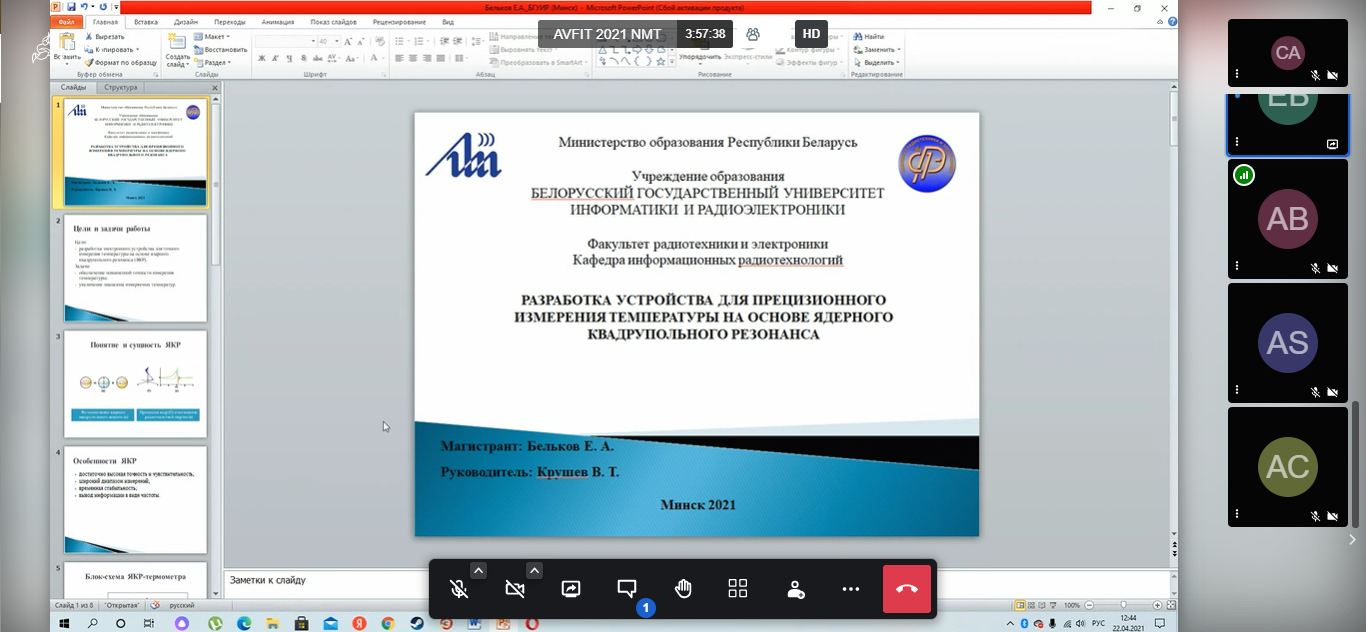
Task: Click Формат по образцу (format painter)
Action: [121, 62]
